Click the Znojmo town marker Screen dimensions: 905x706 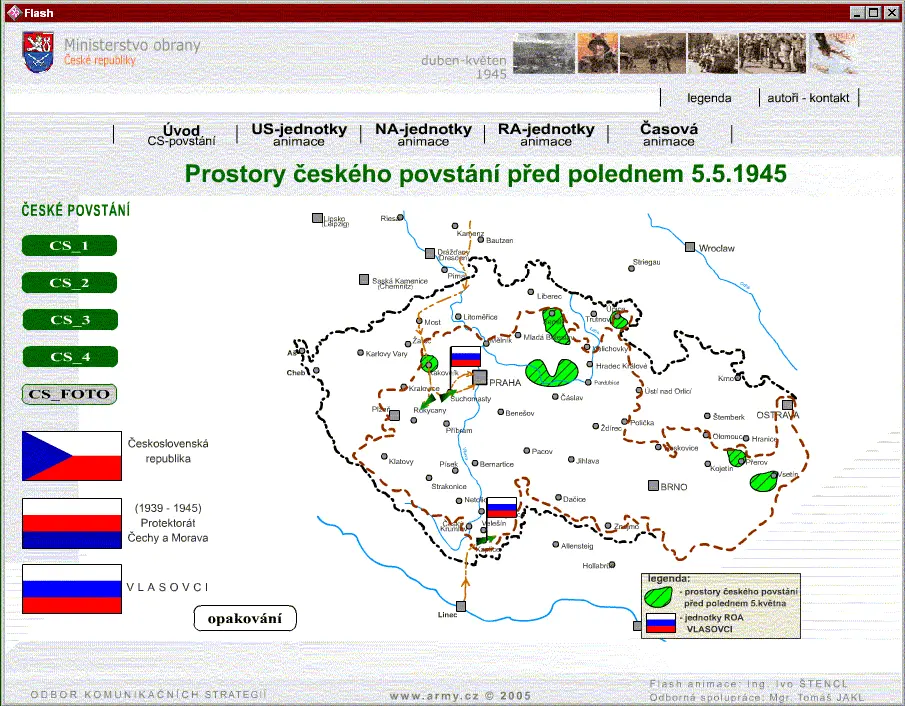click(x=608, y=526)
